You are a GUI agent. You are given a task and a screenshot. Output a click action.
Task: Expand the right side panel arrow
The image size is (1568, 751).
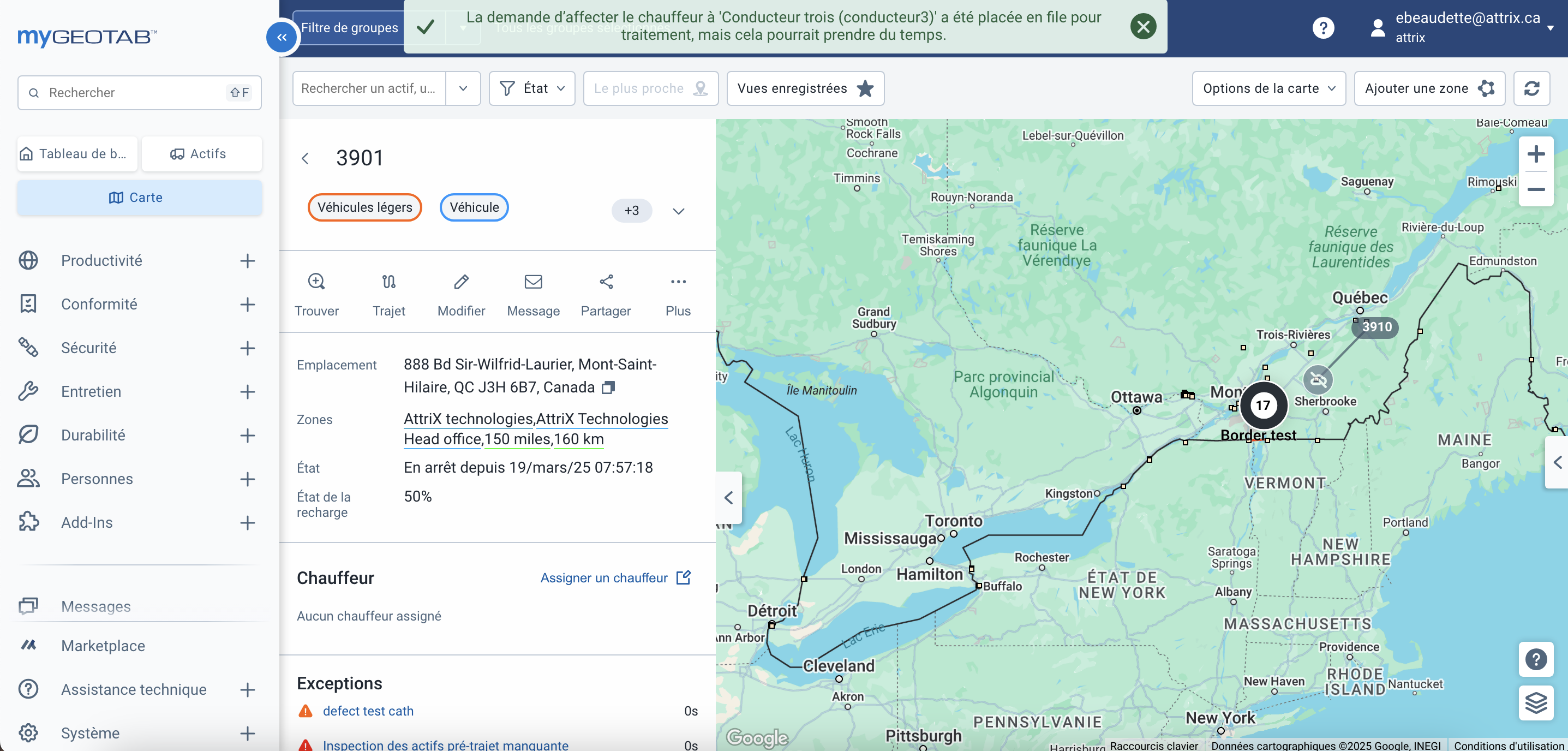(1557, 462)
